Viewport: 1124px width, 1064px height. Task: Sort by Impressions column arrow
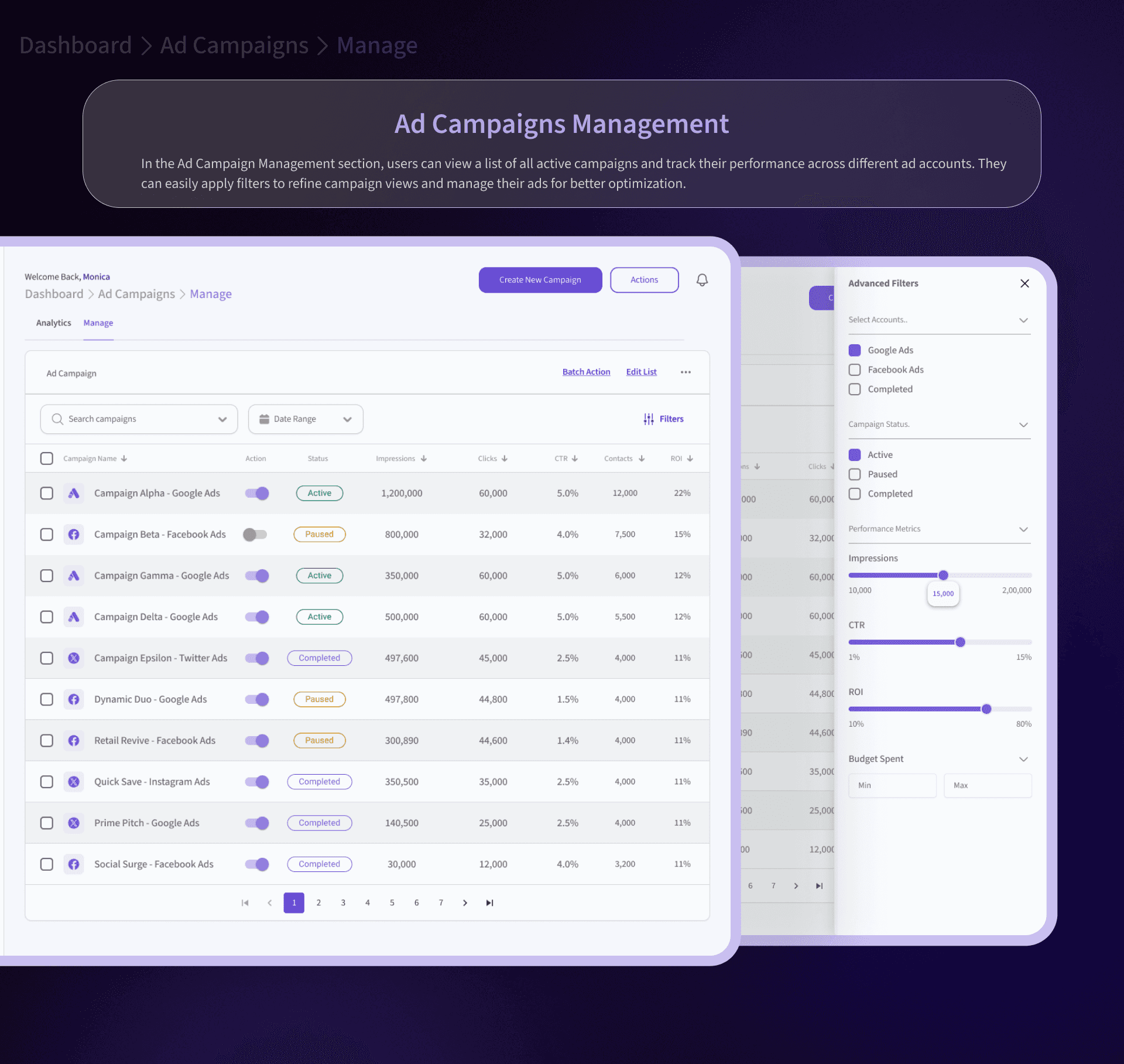[424, 459]
